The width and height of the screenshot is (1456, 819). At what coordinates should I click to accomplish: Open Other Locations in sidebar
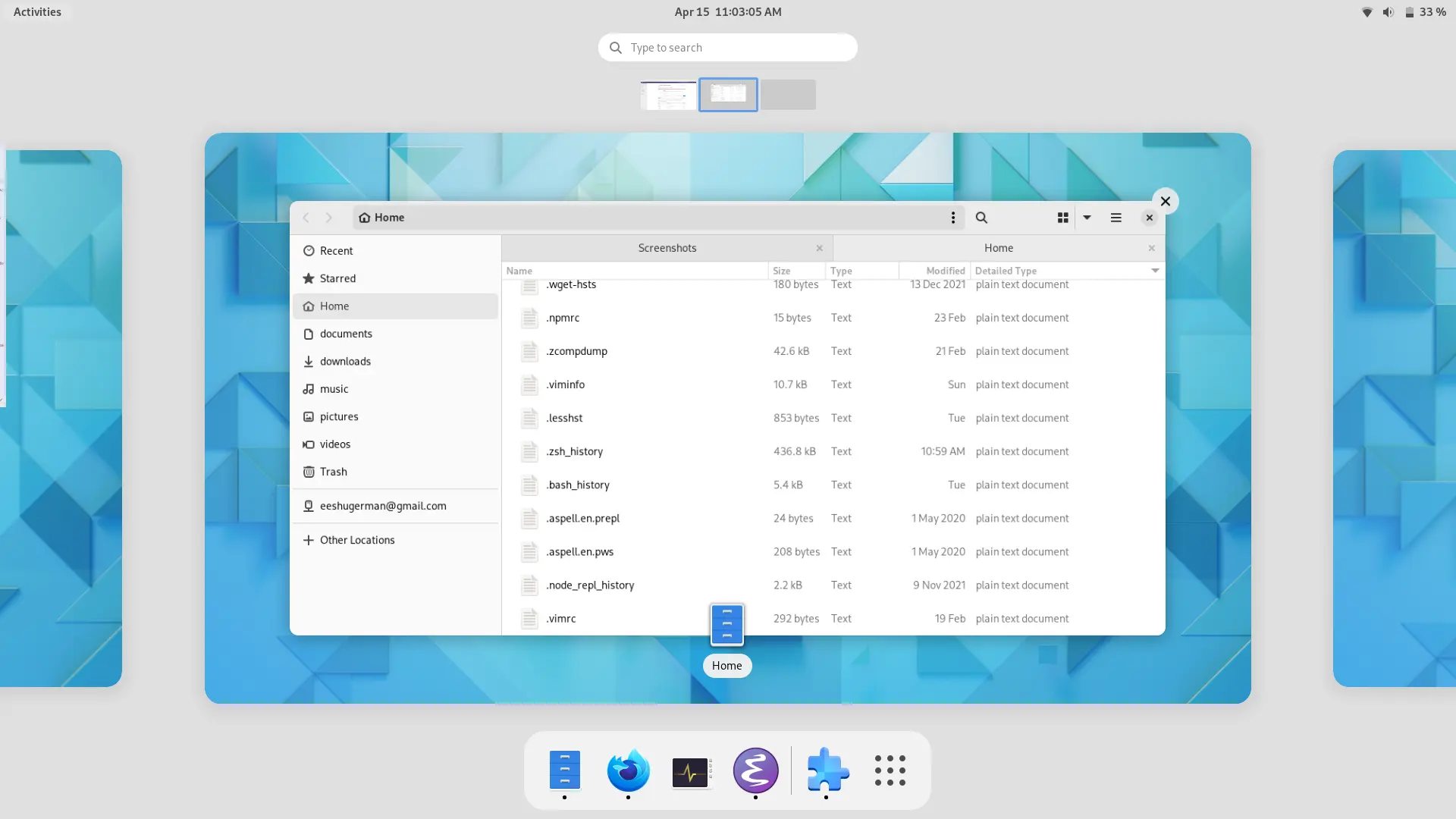click(356, 540)
